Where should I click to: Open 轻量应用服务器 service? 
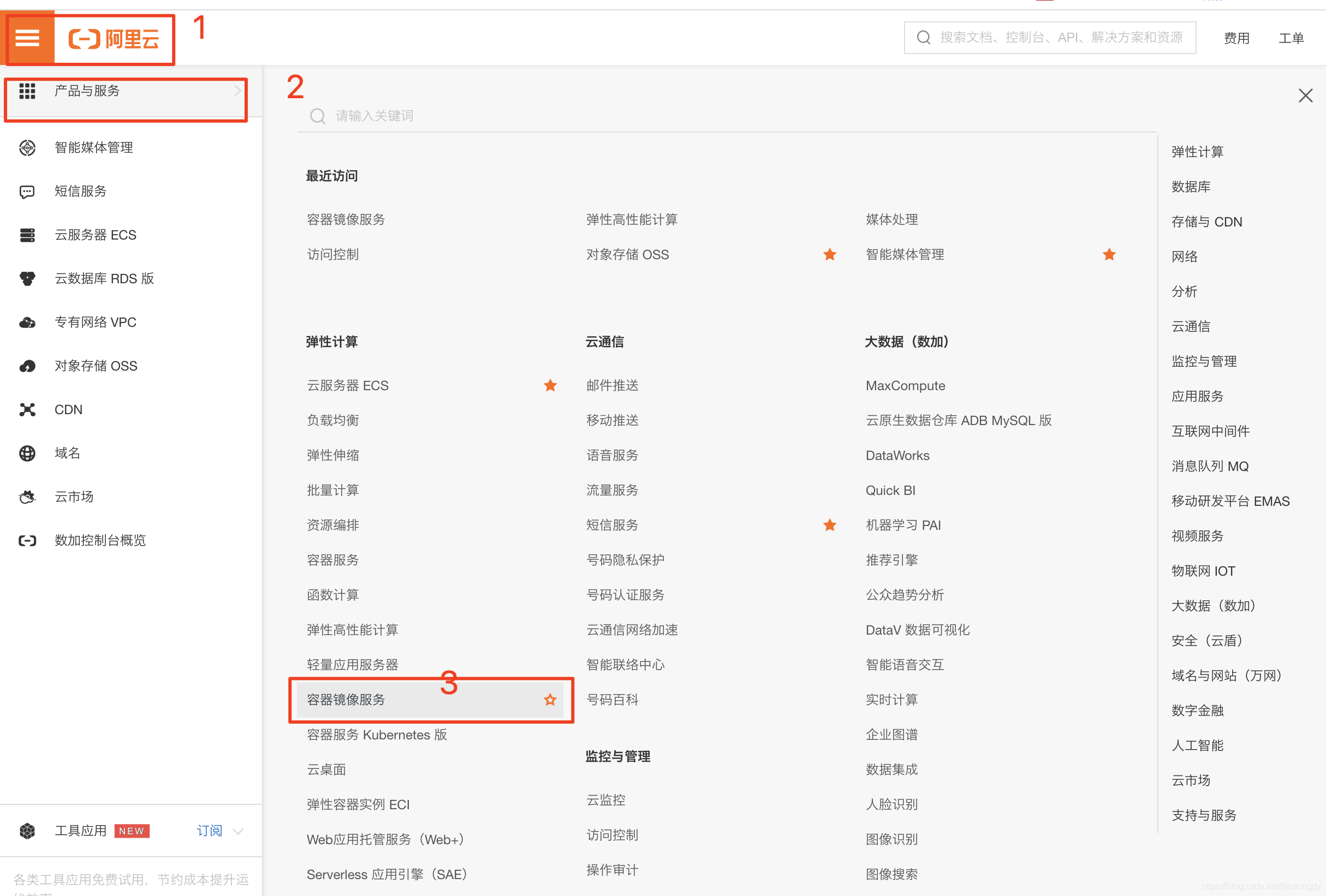[352, 665]
